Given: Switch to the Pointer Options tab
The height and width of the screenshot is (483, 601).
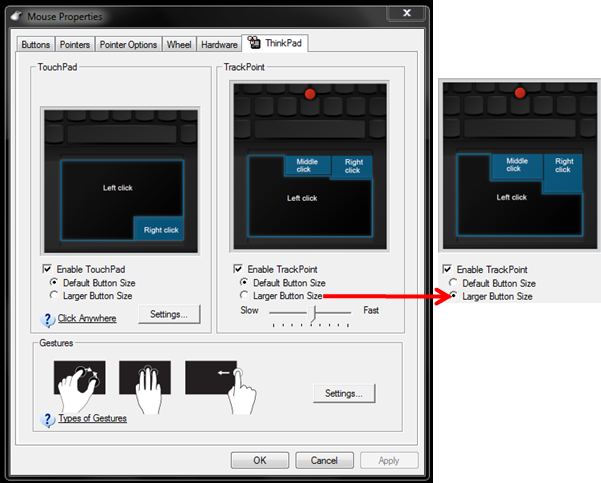Looking at the screenshot, I should [x=129, y=45].
